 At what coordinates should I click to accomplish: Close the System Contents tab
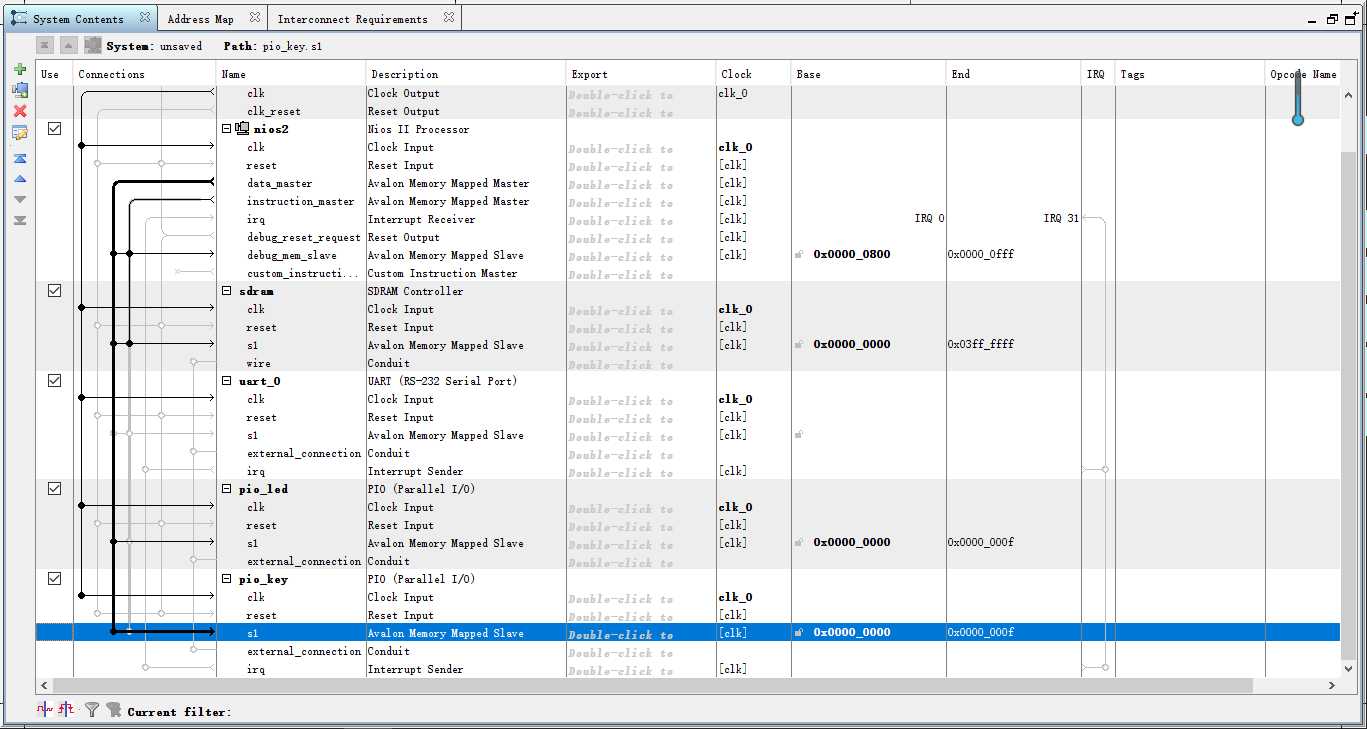pos(145,17)
